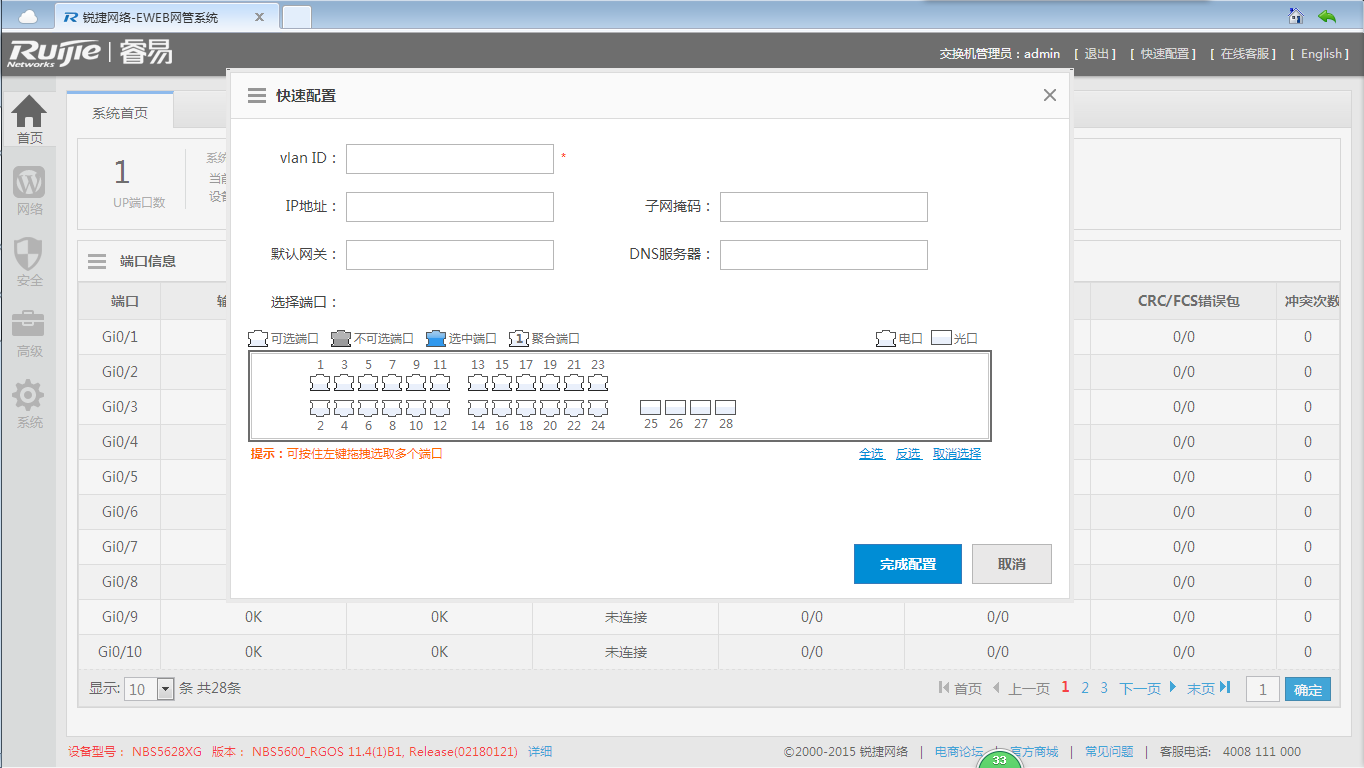1364x768 pixels.
Task: Click the IP地址 input field
Action: pyautogui.click(x=450, y=207)
